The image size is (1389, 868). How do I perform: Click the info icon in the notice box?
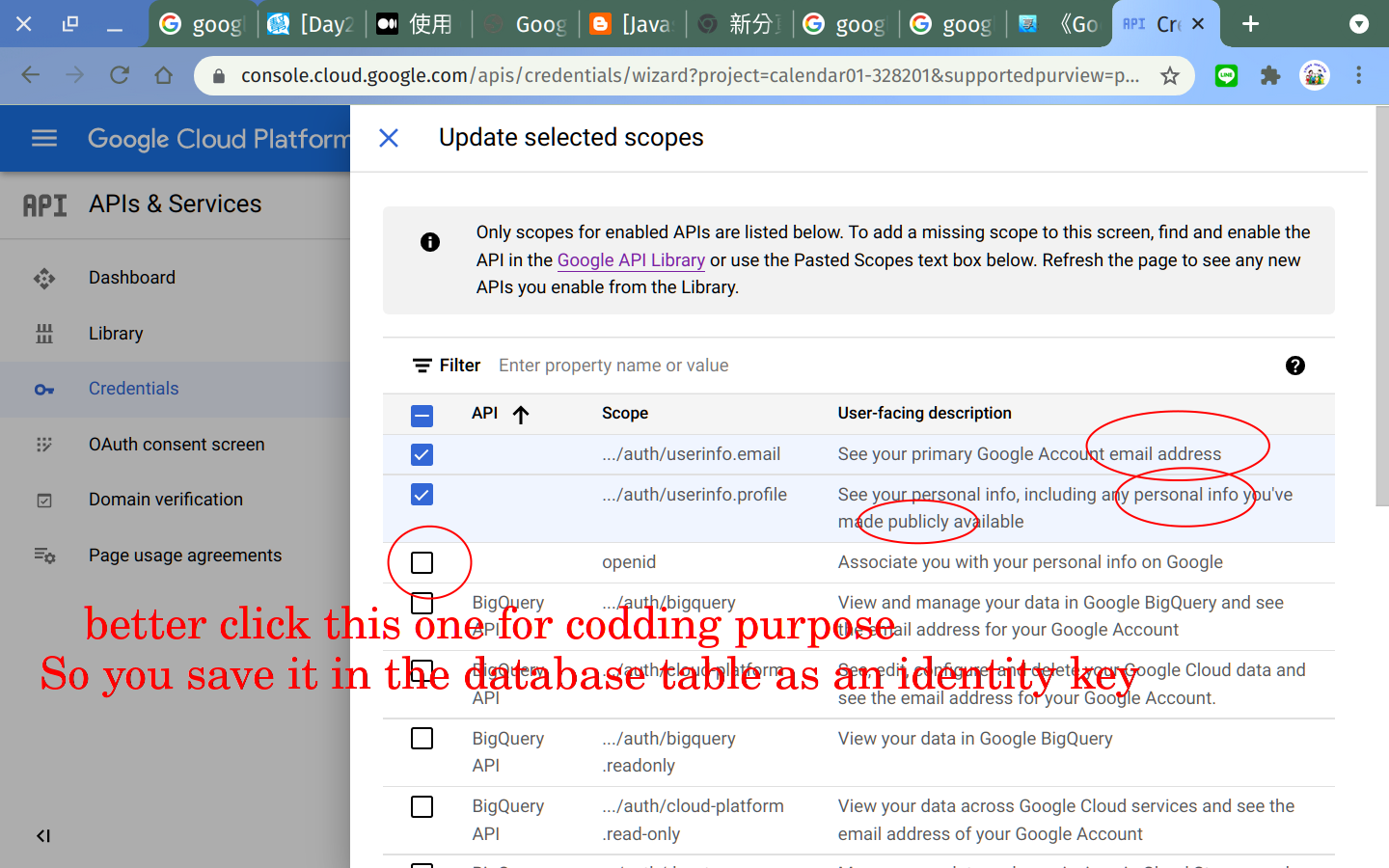tap(430, 242)
